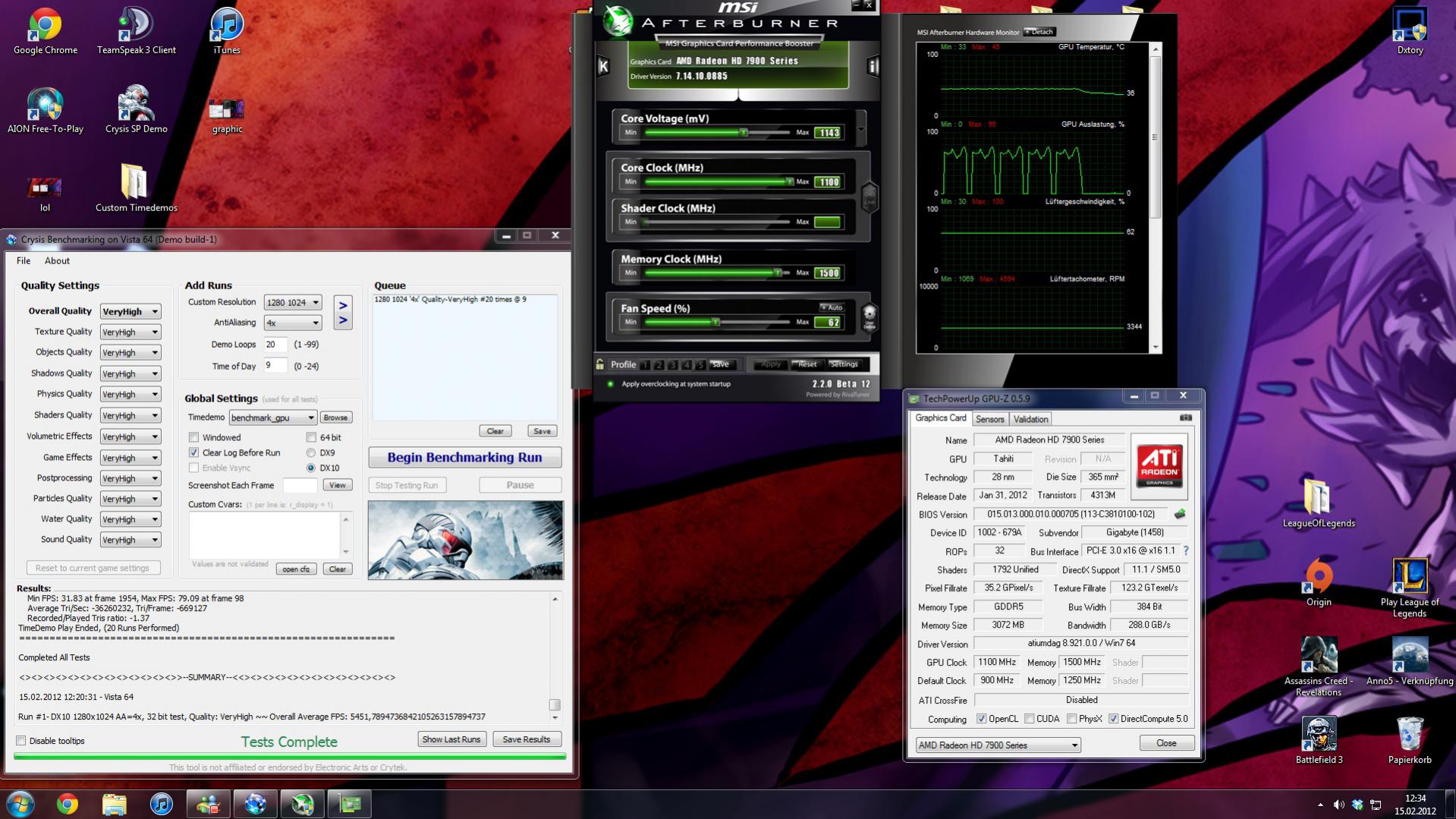
Task: Select the DX10 radio button
Action: (311, 468)
